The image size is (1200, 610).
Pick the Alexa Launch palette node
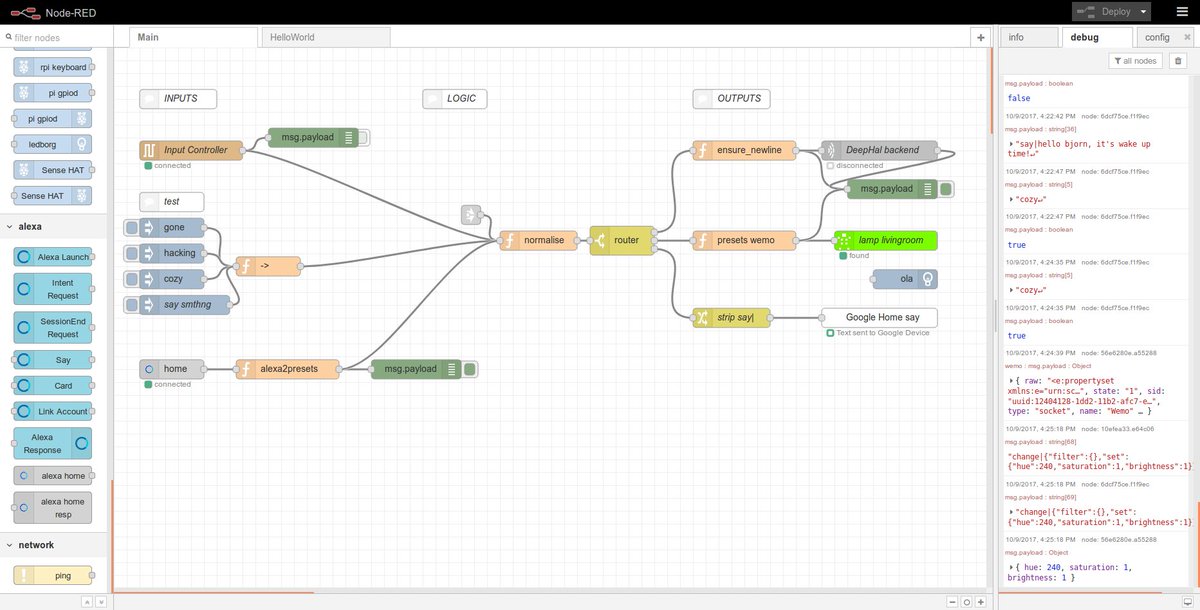tap(53, 256)
